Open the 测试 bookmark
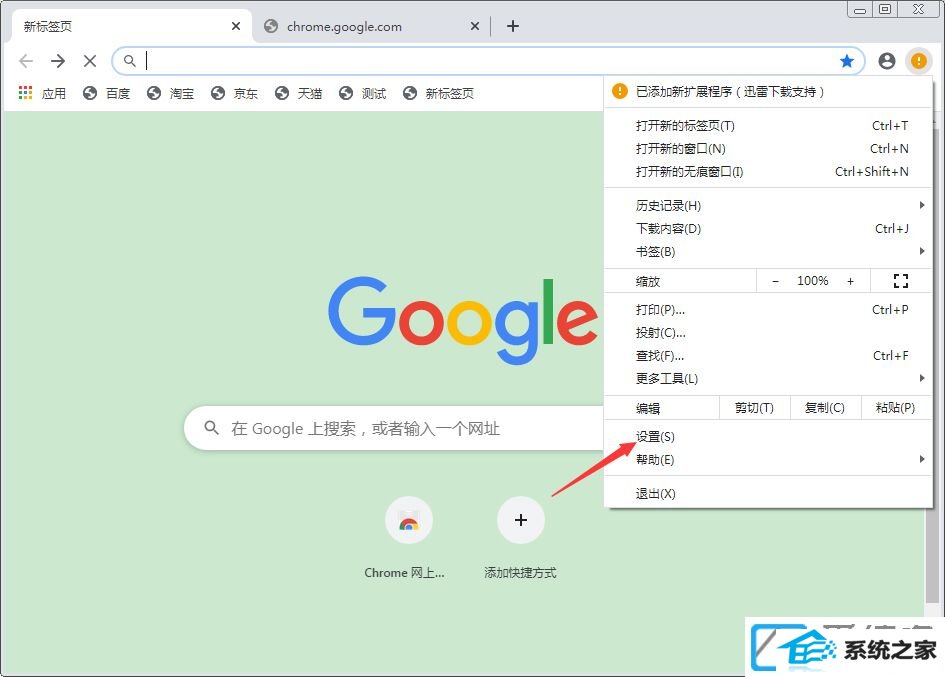Screen dimensions: 945x677 coord(362,93)
